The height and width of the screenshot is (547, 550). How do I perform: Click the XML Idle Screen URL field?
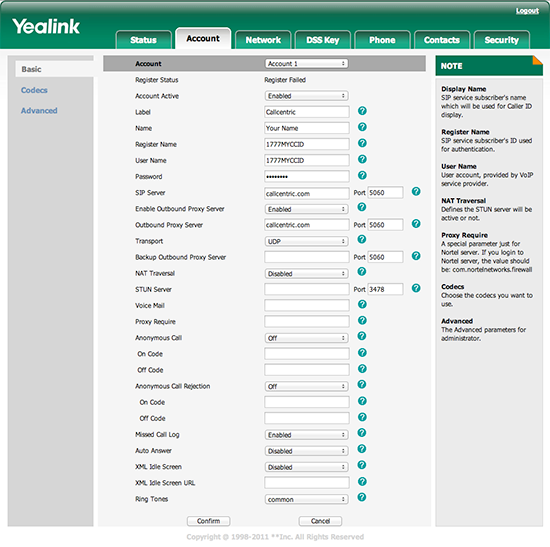(307, 482)
